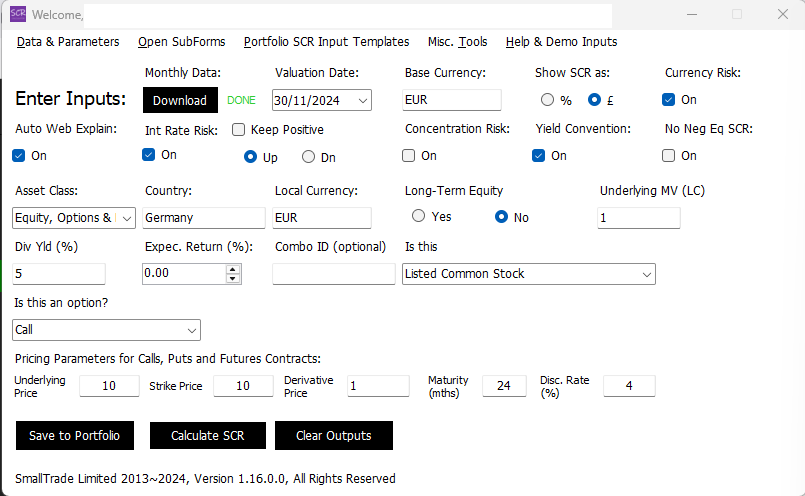Click the Strike Price input field
The image size is (805, 496).
coord(240,386)
